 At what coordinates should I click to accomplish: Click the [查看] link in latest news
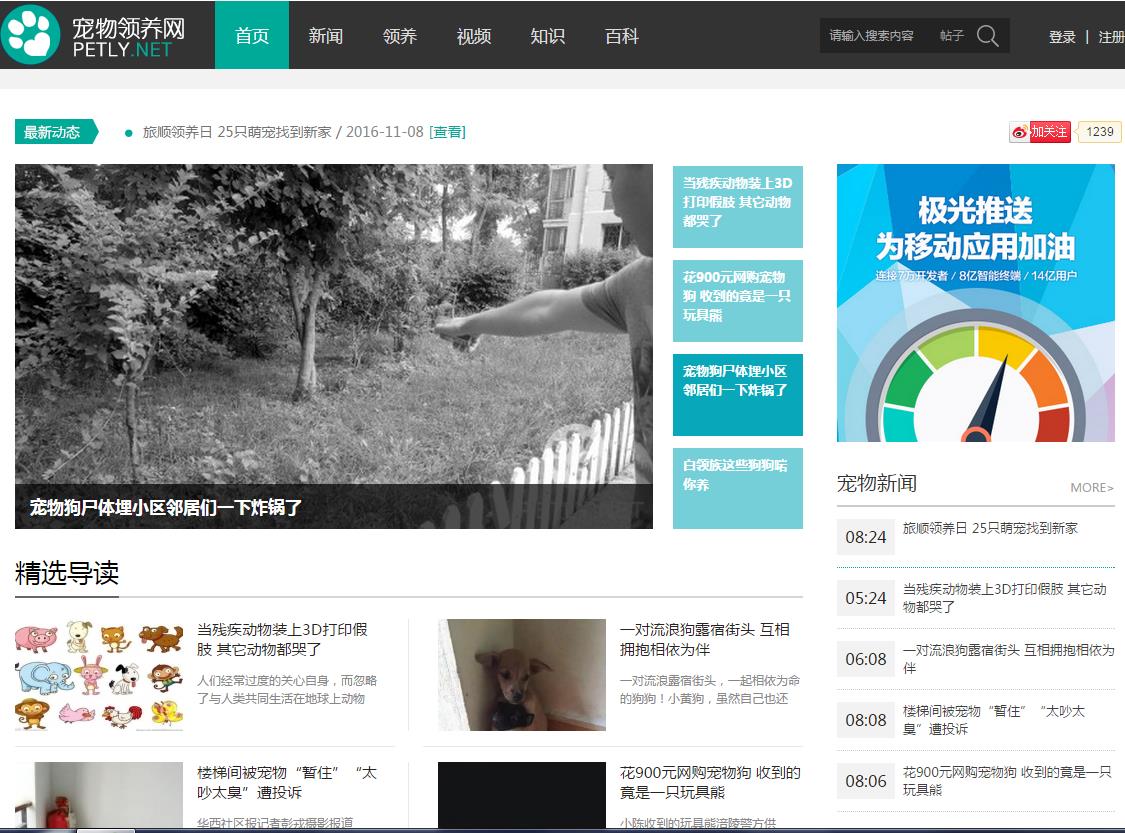(x=447, y=132)
